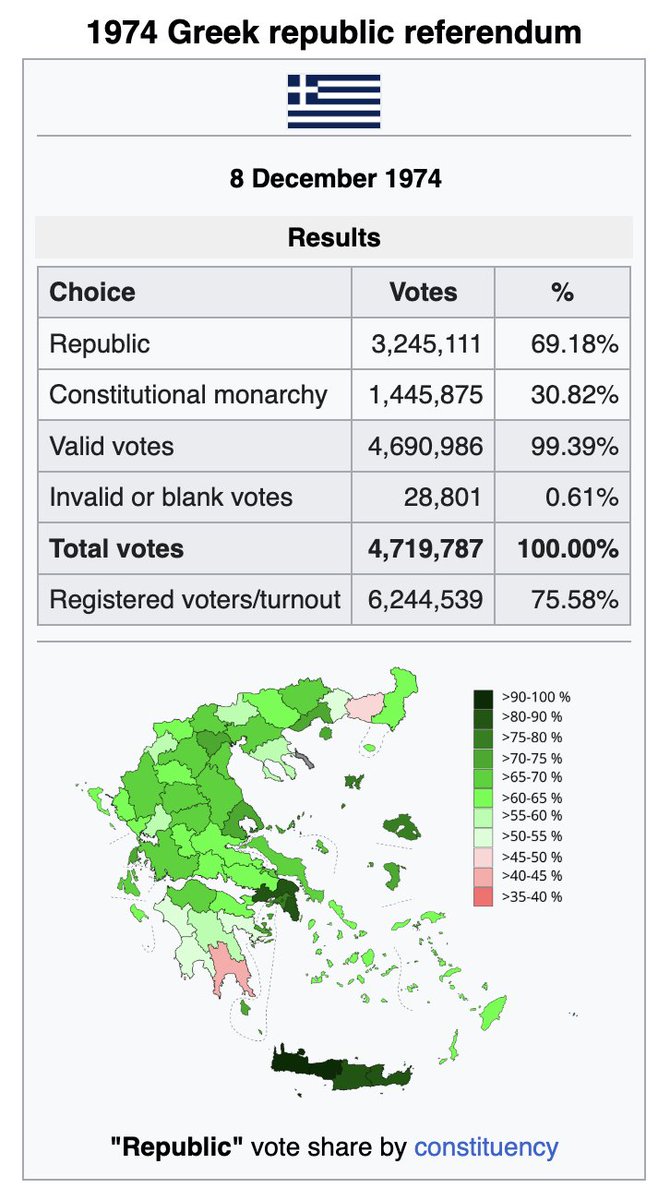
Task: Click the 8 December 1974 date
Action: click(334, 179)
